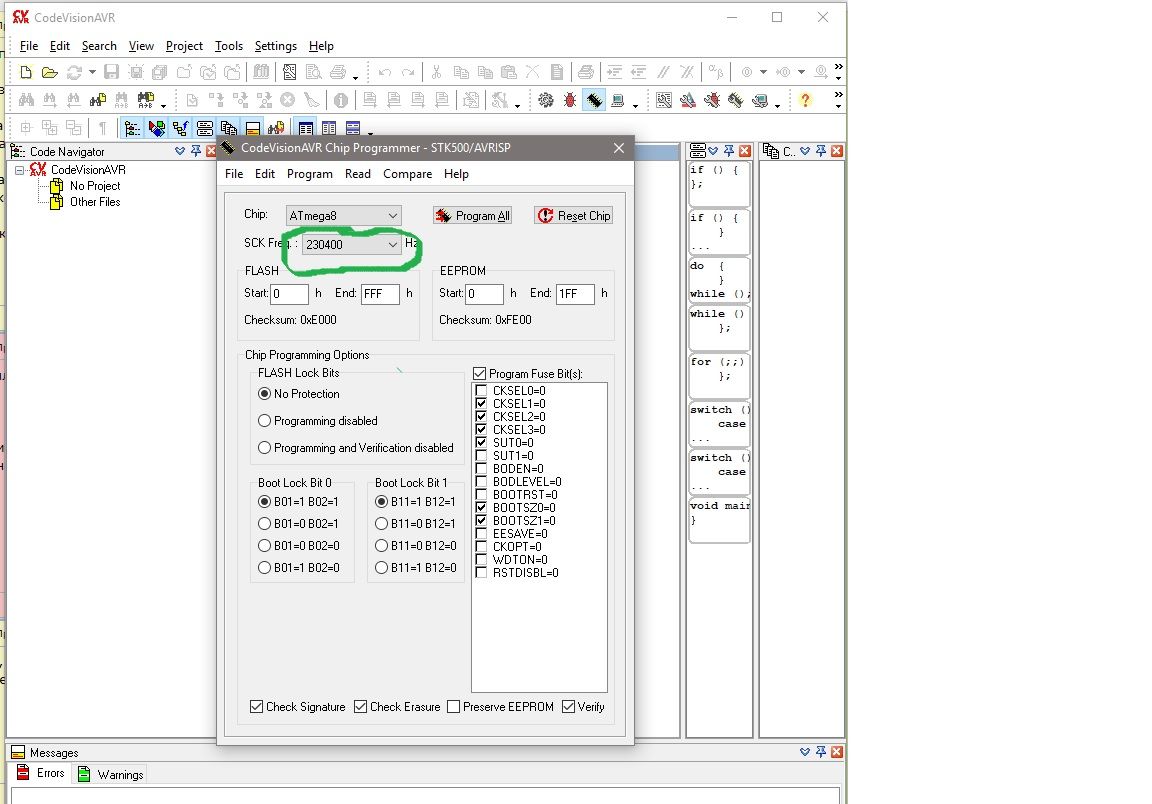Open the Code Navigator panel dropdown chevron

(180, 151)
